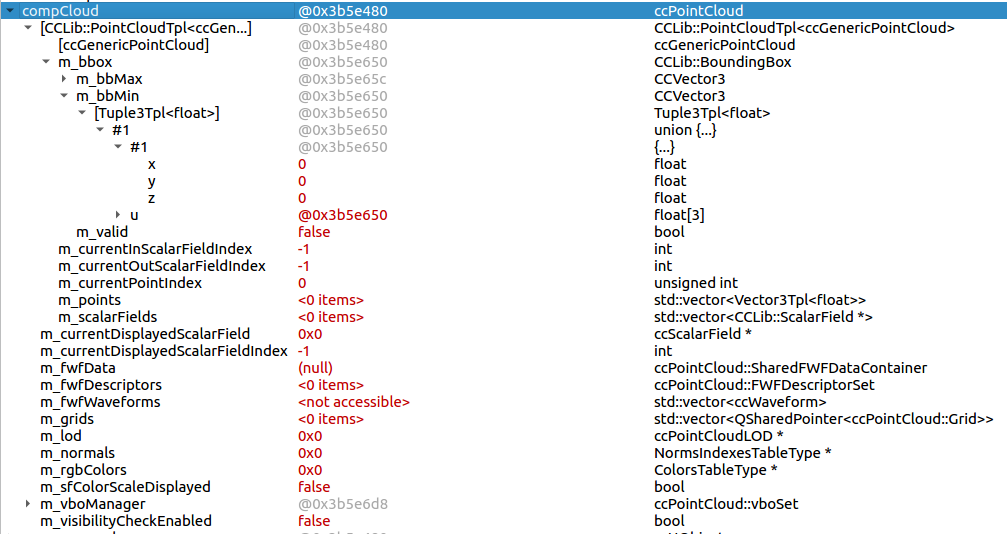Viewport: 1007px width, 534px height.
Task: Select the x float member row
Action: tap(152, 164)
